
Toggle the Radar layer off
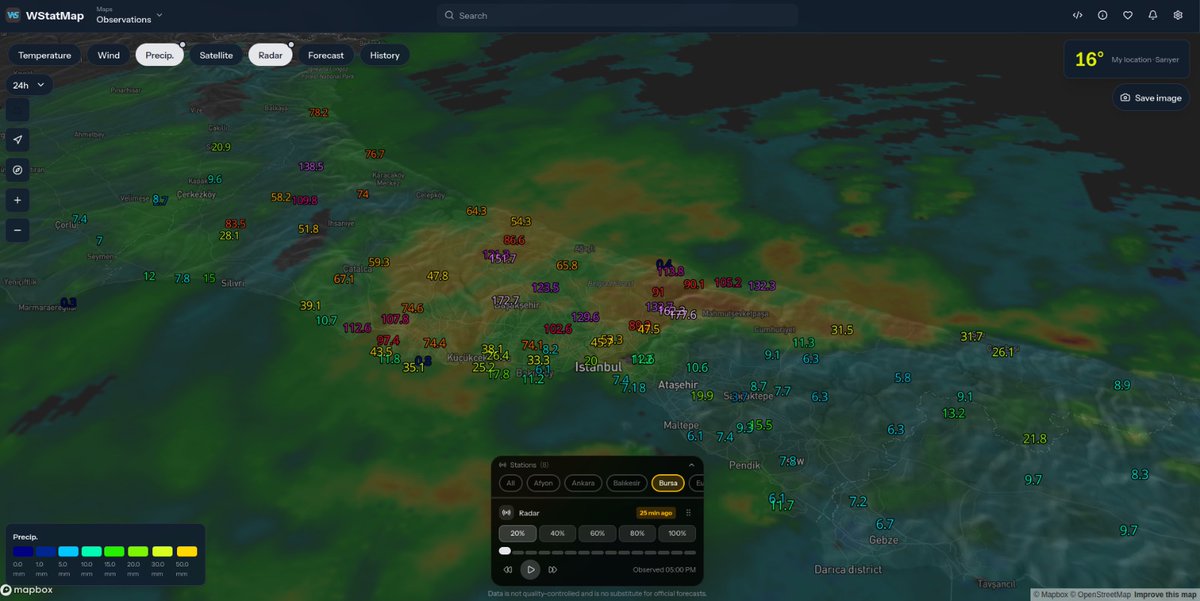point(270,55)
